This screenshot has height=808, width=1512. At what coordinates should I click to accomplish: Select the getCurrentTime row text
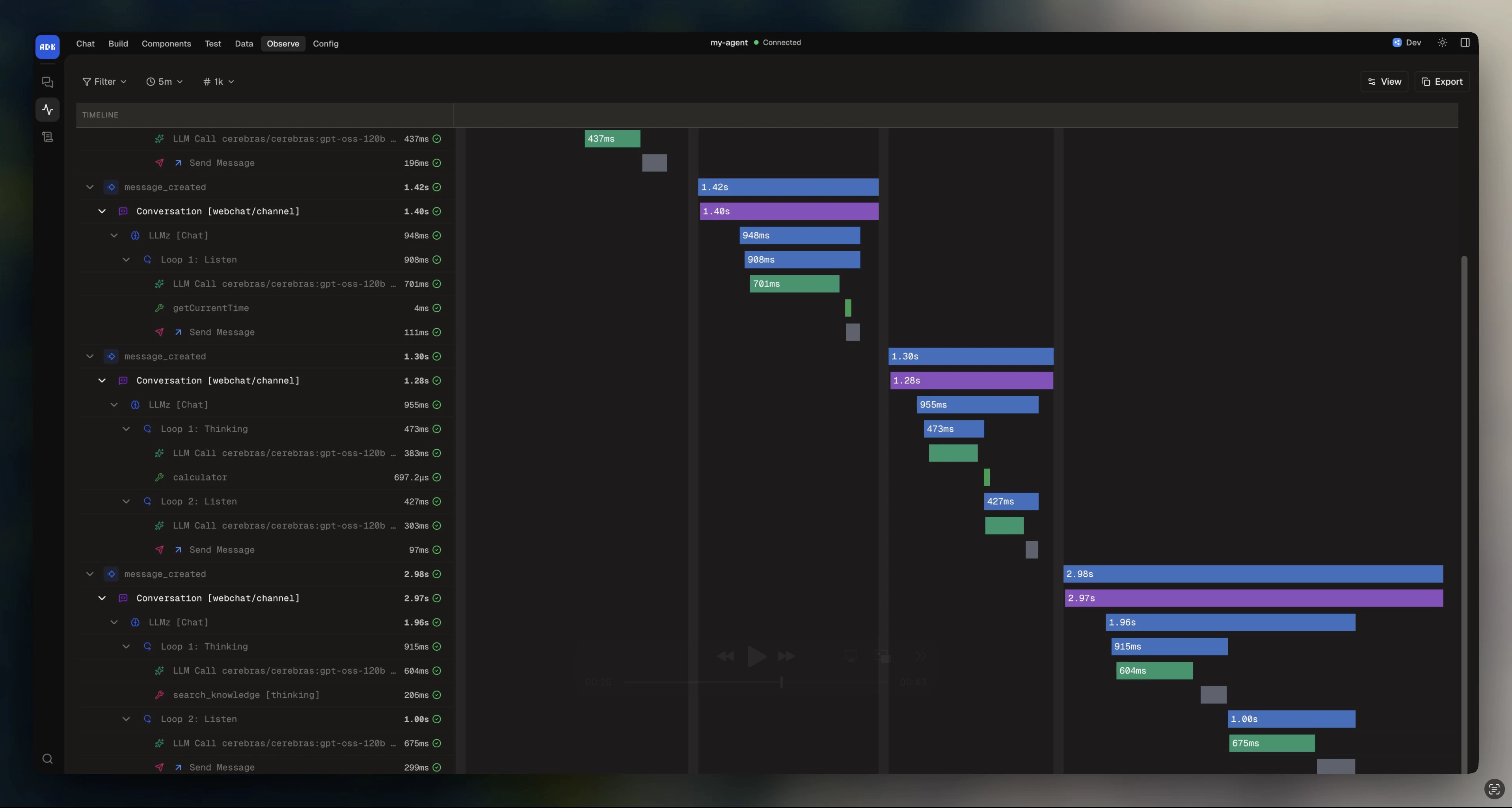(x=211, y=308)
